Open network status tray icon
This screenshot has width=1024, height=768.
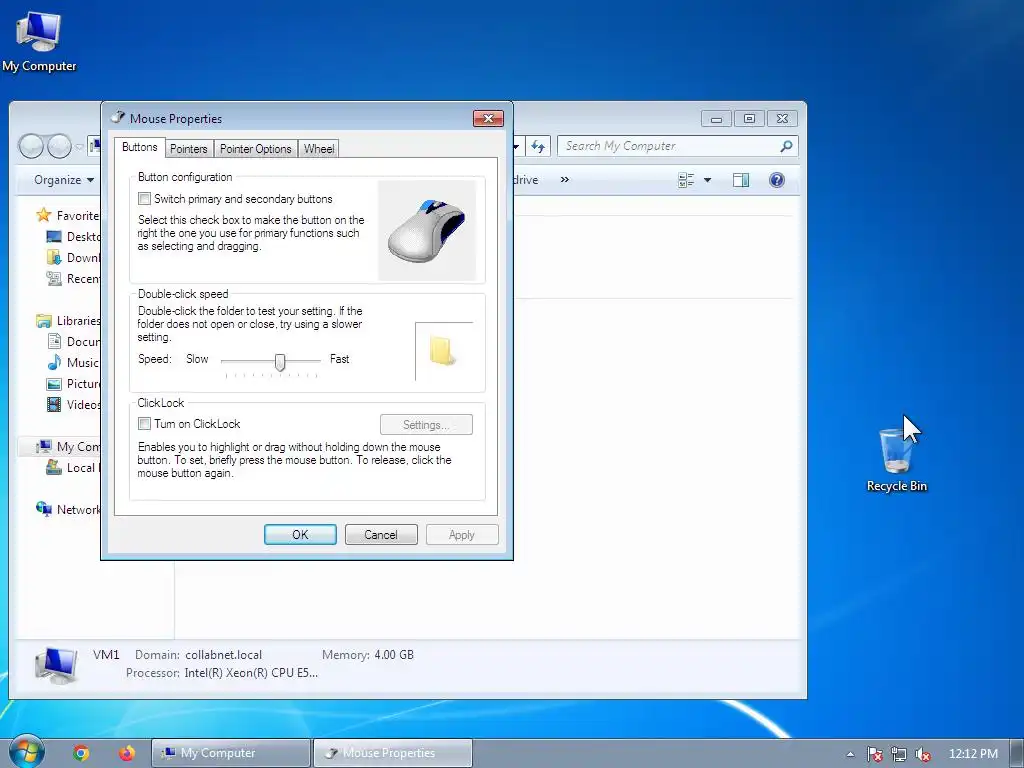coord(899,754)
